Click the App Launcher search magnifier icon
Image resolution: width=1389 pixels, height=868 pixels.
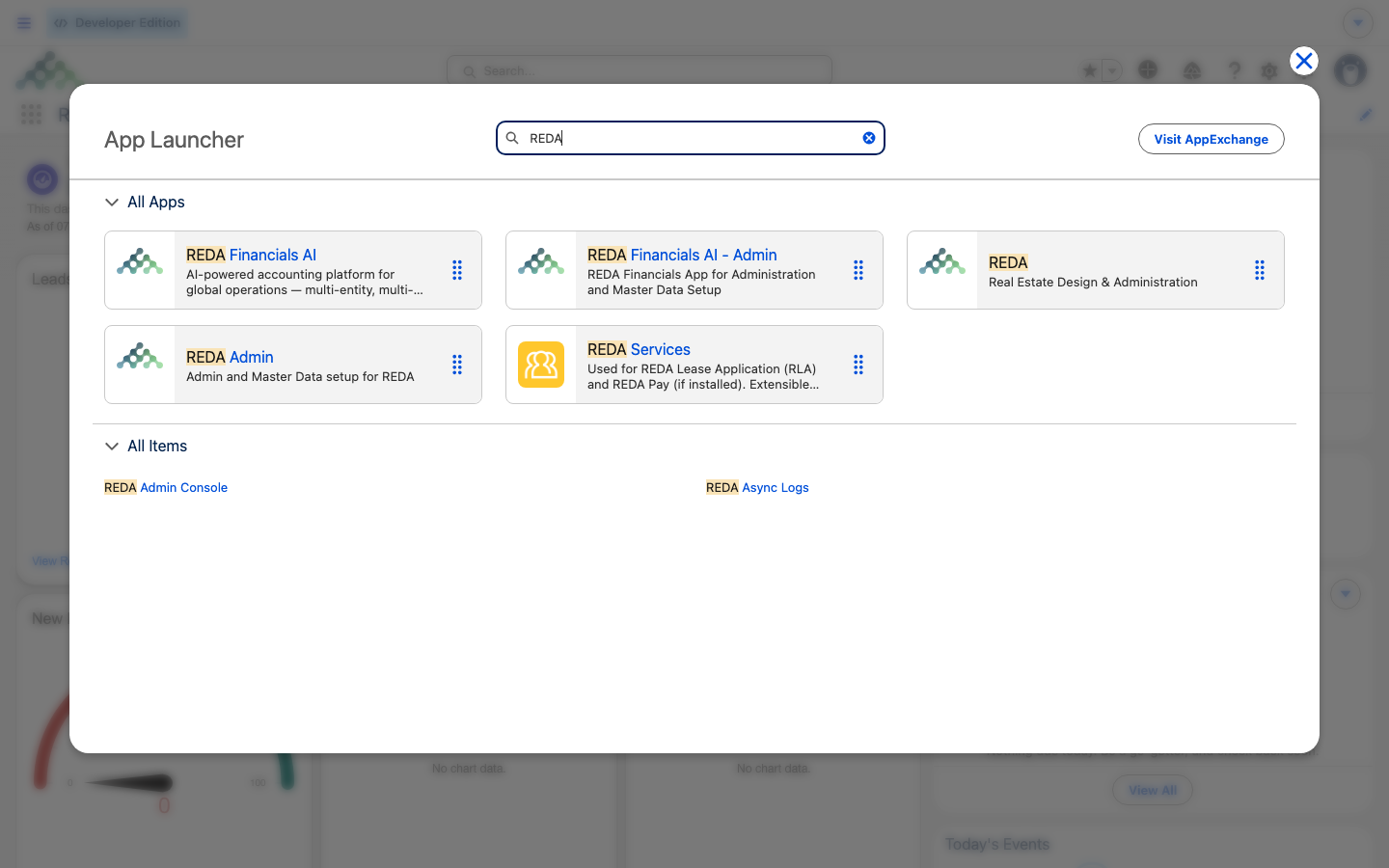point(512,138)
